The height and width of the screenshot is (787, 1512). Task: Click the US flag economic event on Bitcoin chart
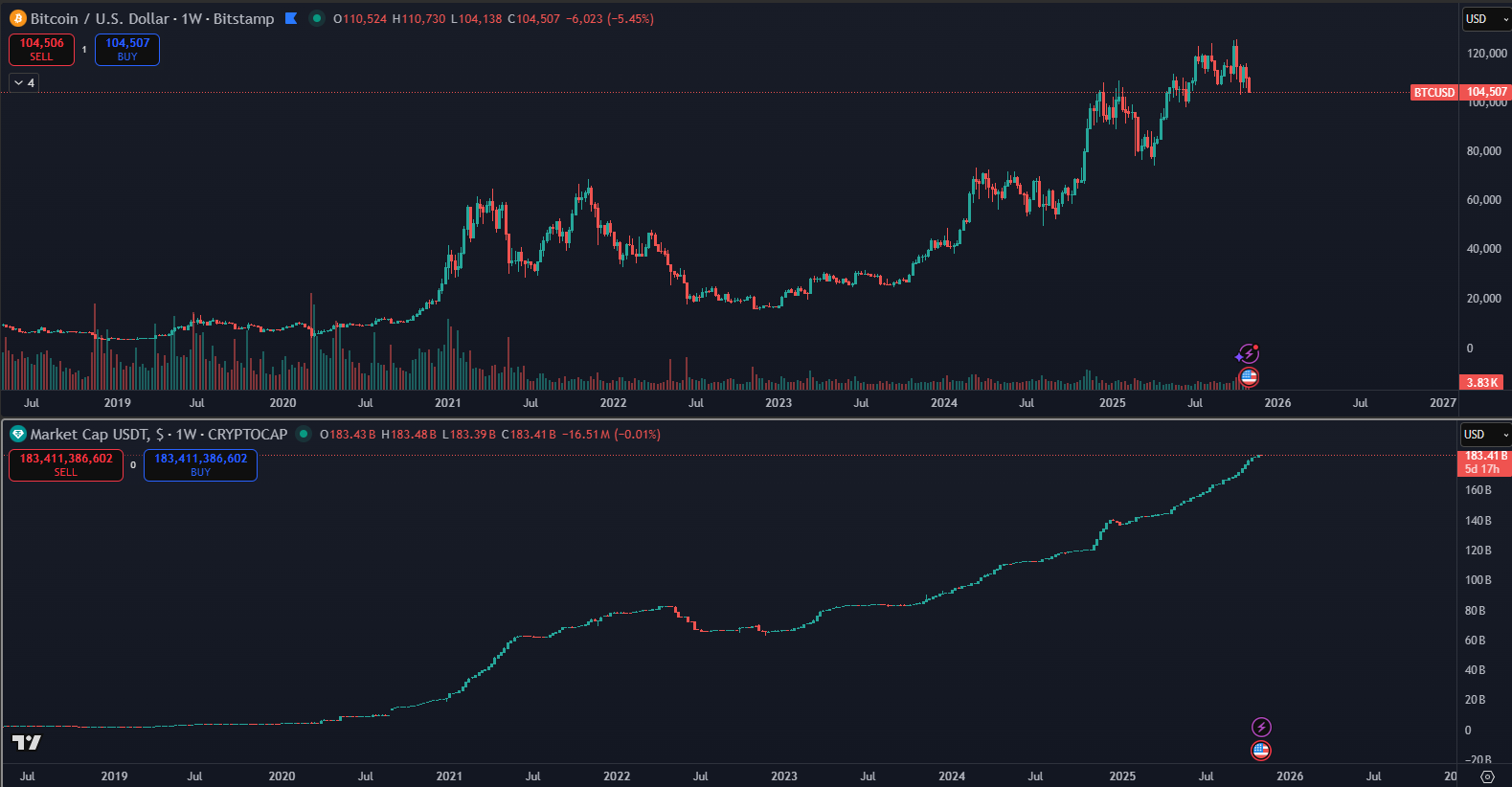tap(1249, 377)
